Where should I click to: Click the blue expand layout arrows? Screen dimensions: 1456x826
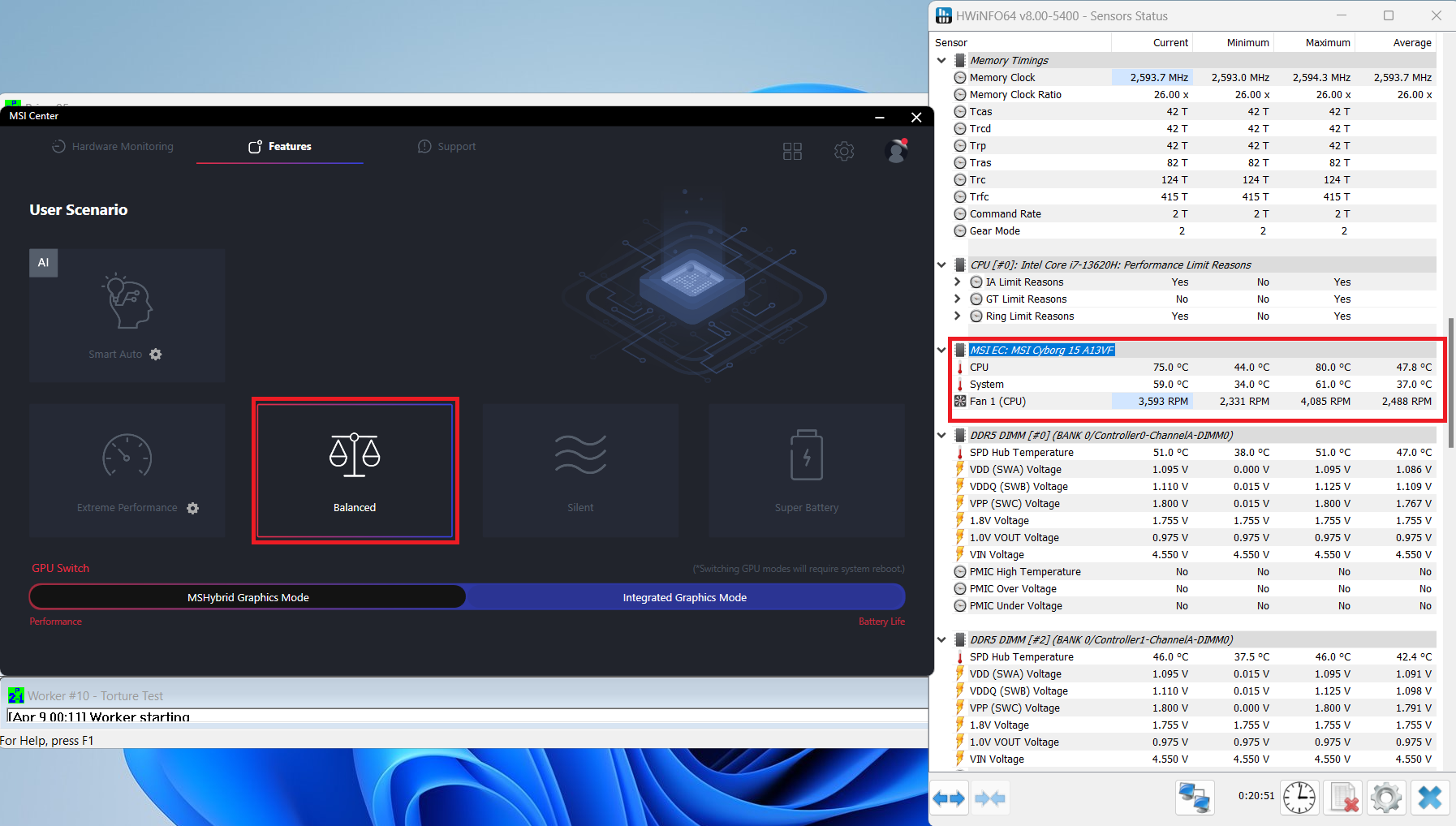coord(949,798)
